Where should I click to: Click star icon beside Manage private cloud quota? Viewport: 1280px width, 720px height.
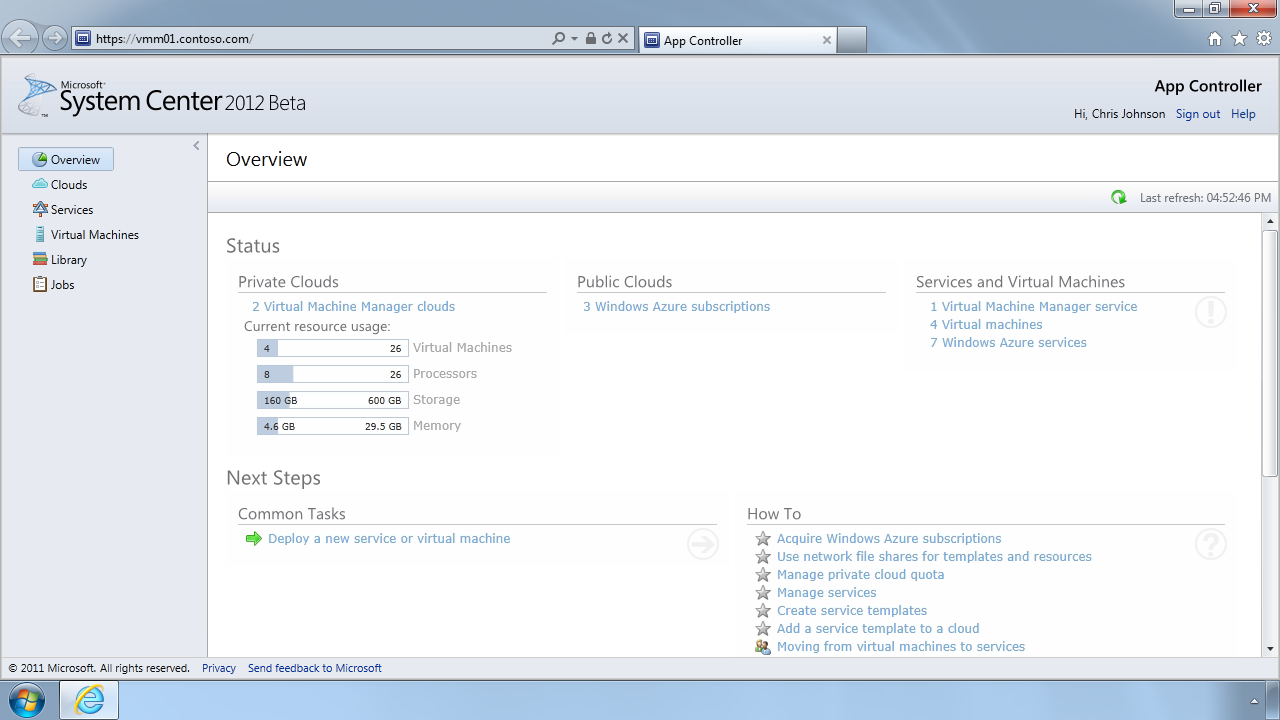tap(763, 575)
